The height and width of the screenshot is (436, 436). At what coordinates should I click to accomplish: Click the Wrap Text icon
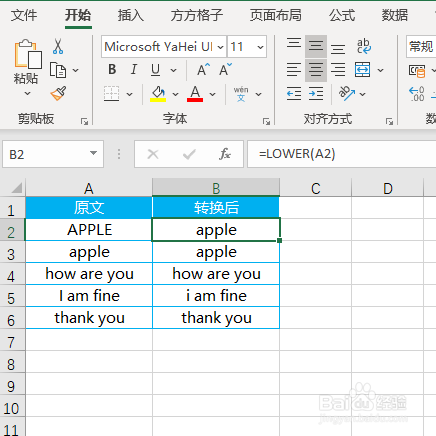coord(363,46)
